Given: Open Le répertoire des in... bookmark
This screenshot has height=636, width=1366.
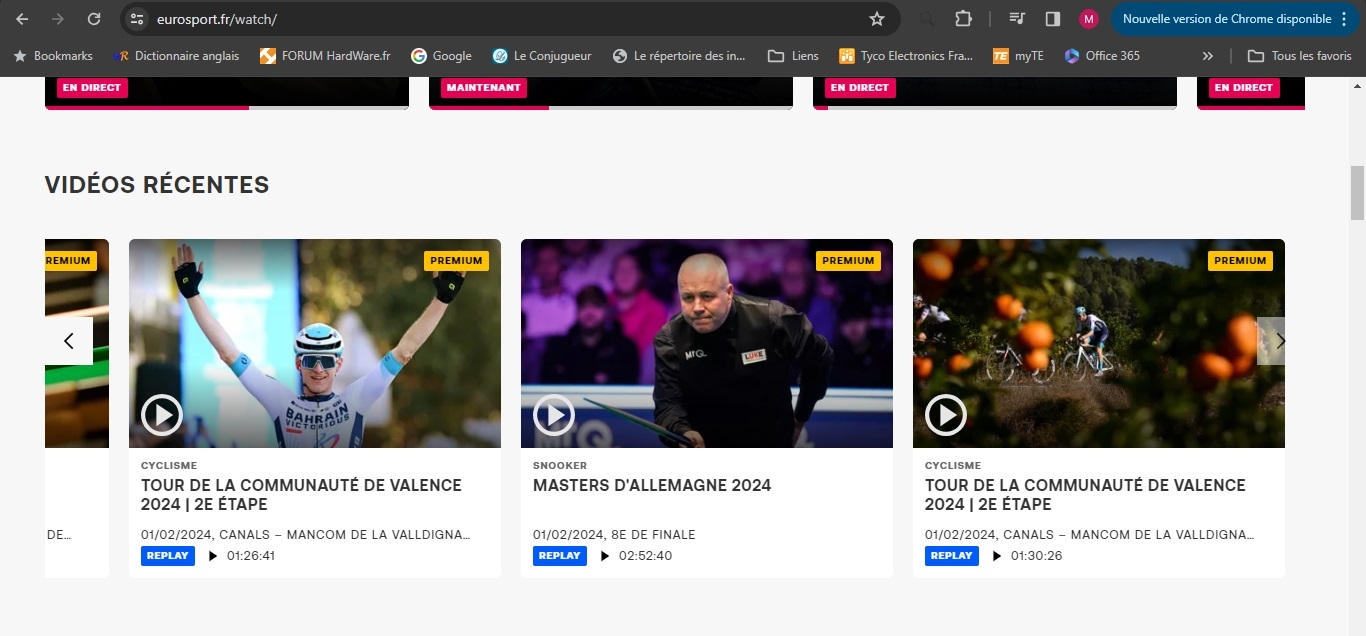Looking at the screenshot, I should point(679,56).
